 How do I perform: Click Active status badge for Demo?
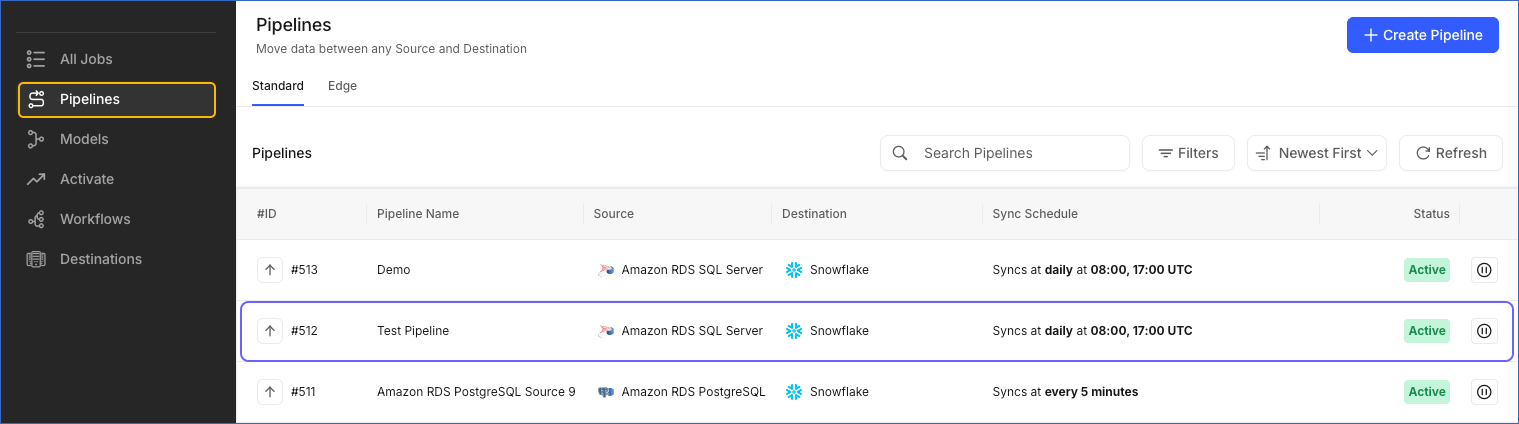click(1426, 270)
